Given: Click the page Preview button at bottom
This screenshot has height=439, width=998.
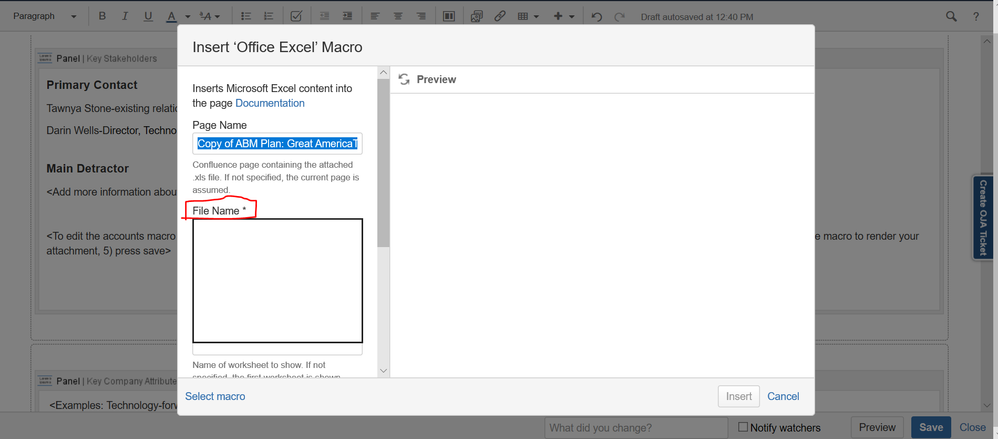Looking at the screenshot, I should tap(877, 428).
